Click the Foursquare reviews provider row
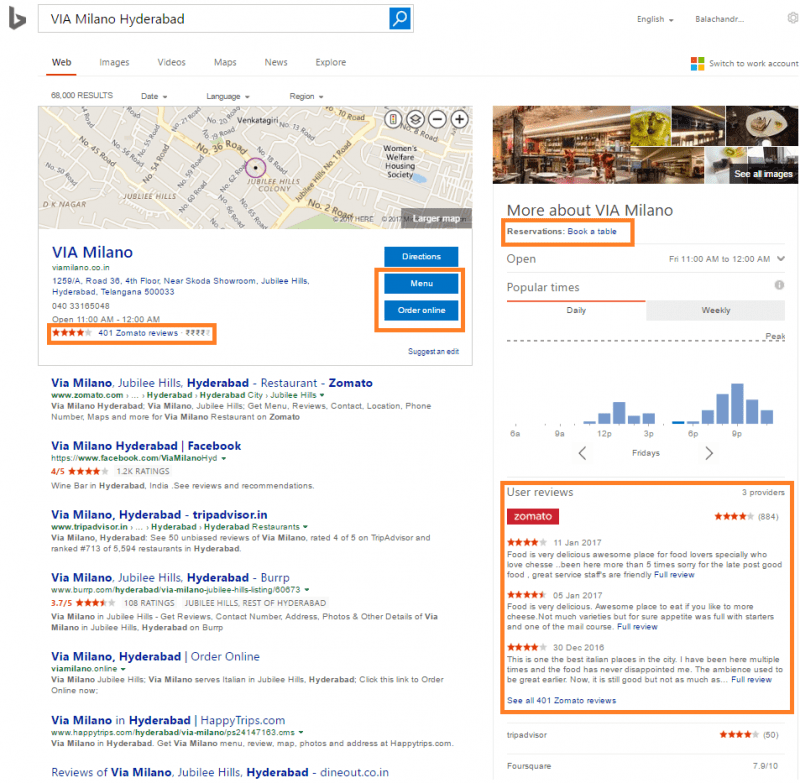 643,766
